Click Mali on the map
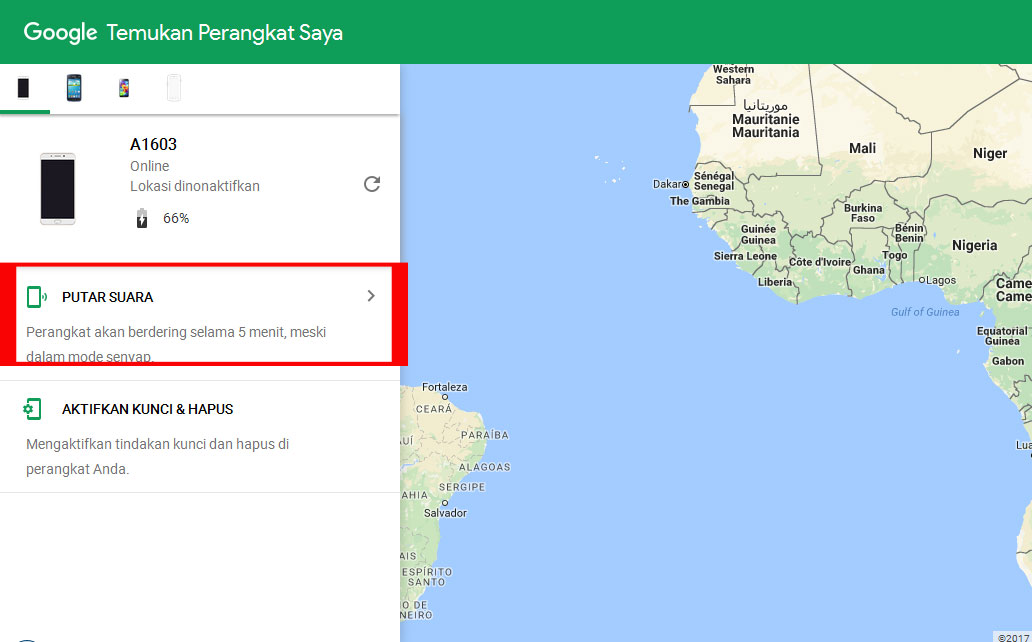Screen dimensions: 1032x642 coord(862,148)
